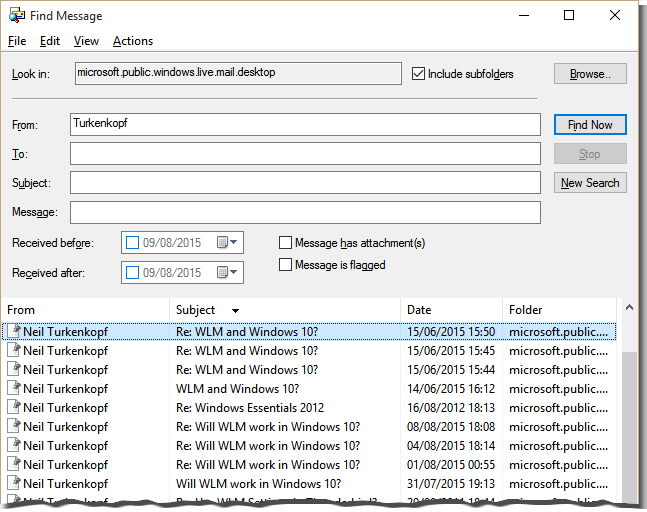Click message icon in 15/06/2015 15:45 row
The image size is (647, 512).
(14, 350)
